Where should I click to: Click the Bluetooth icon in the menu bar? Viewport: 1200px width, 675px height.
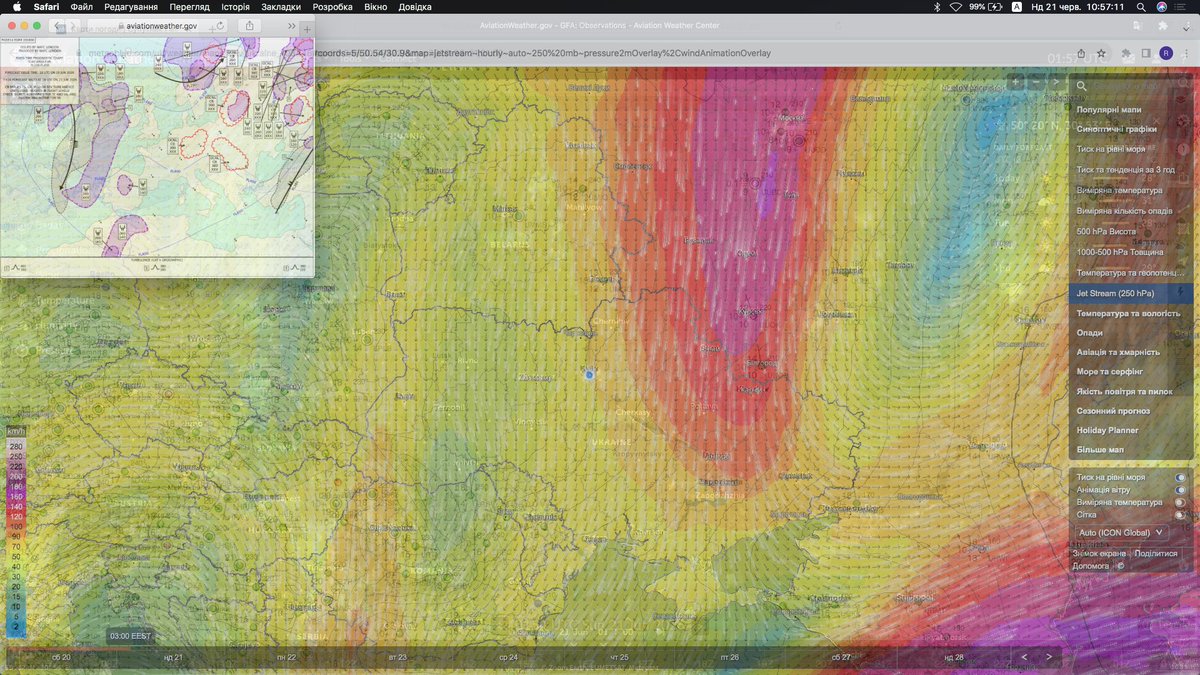click(937, 7)
